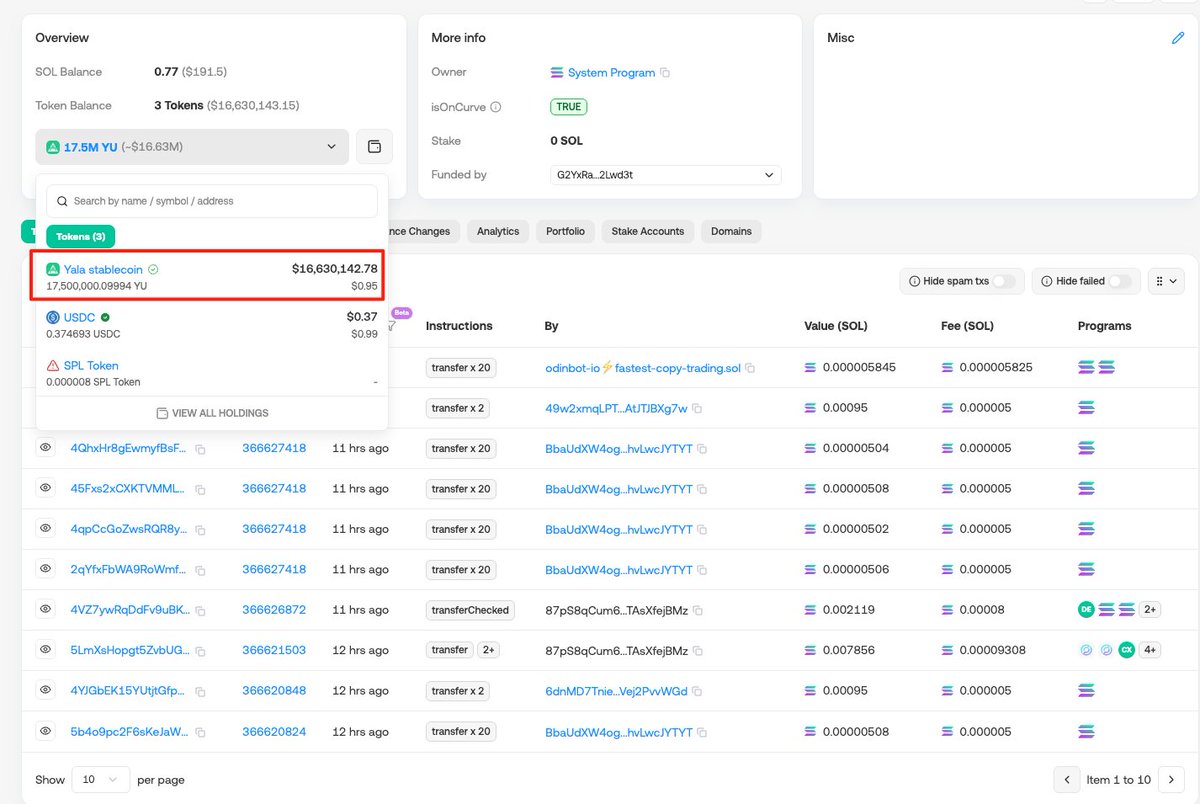Click the square icon button beside the 17.5M YU dropdown
Image resolution: width=1200 pixels, height=804 pixels.
[375, 147]
